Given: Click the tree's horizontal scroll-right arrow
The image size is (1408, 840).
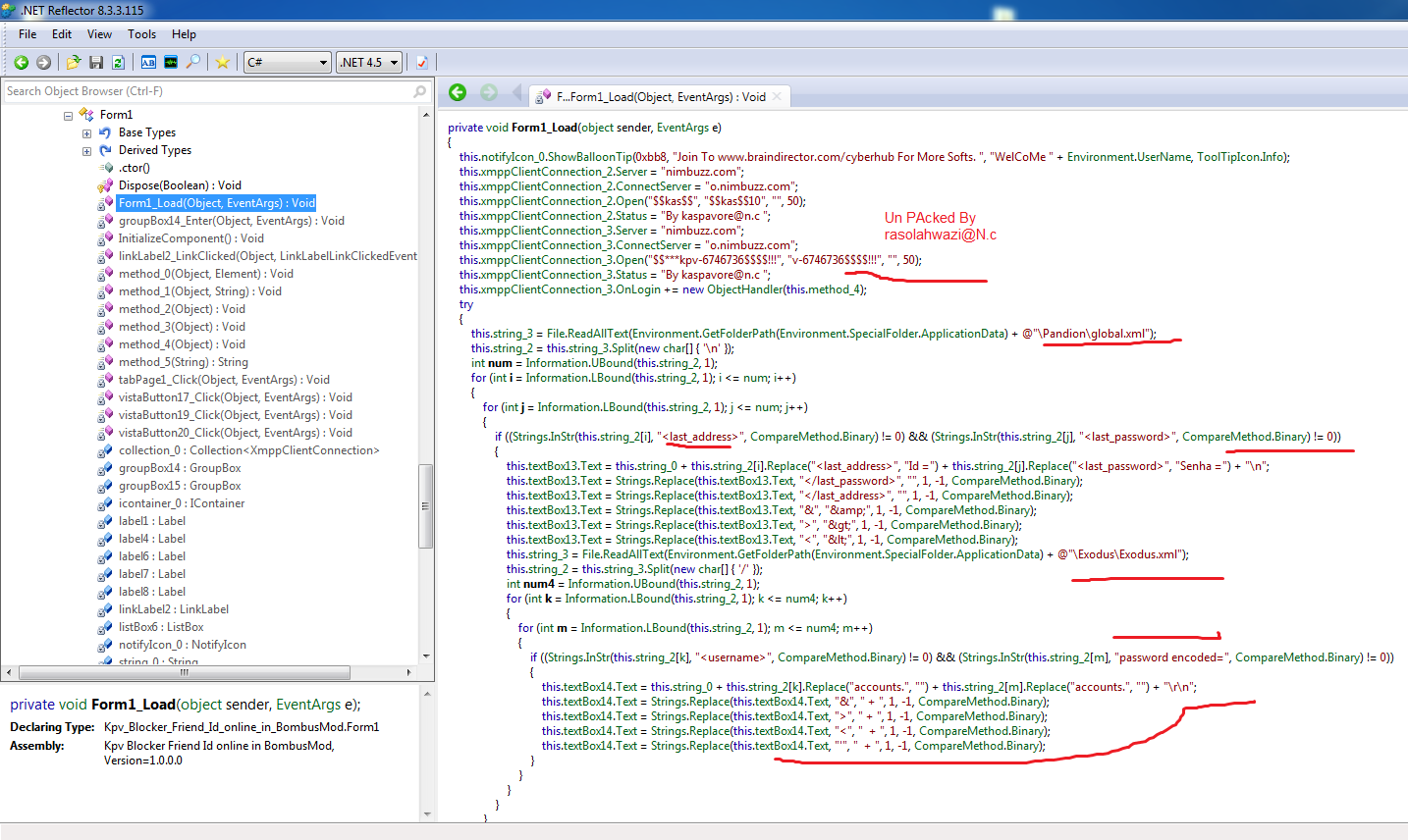Looking at the screenshot, I should pos(409,672).
